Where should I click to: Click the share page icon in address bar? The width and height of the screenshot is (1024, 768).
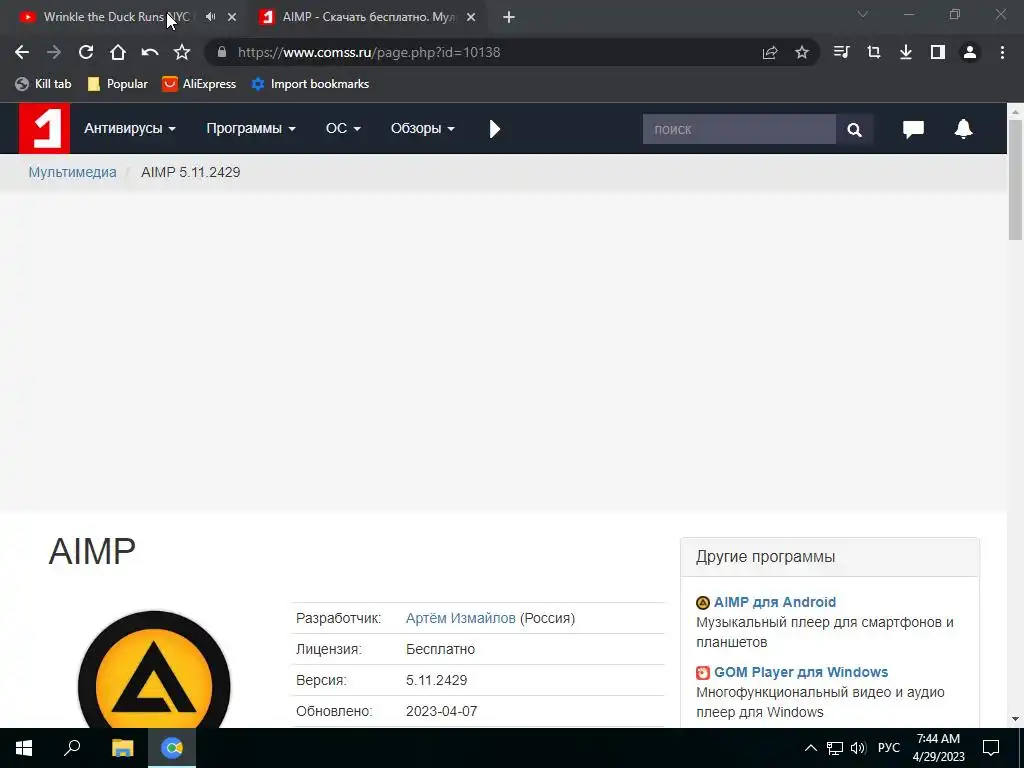[770, 52]
